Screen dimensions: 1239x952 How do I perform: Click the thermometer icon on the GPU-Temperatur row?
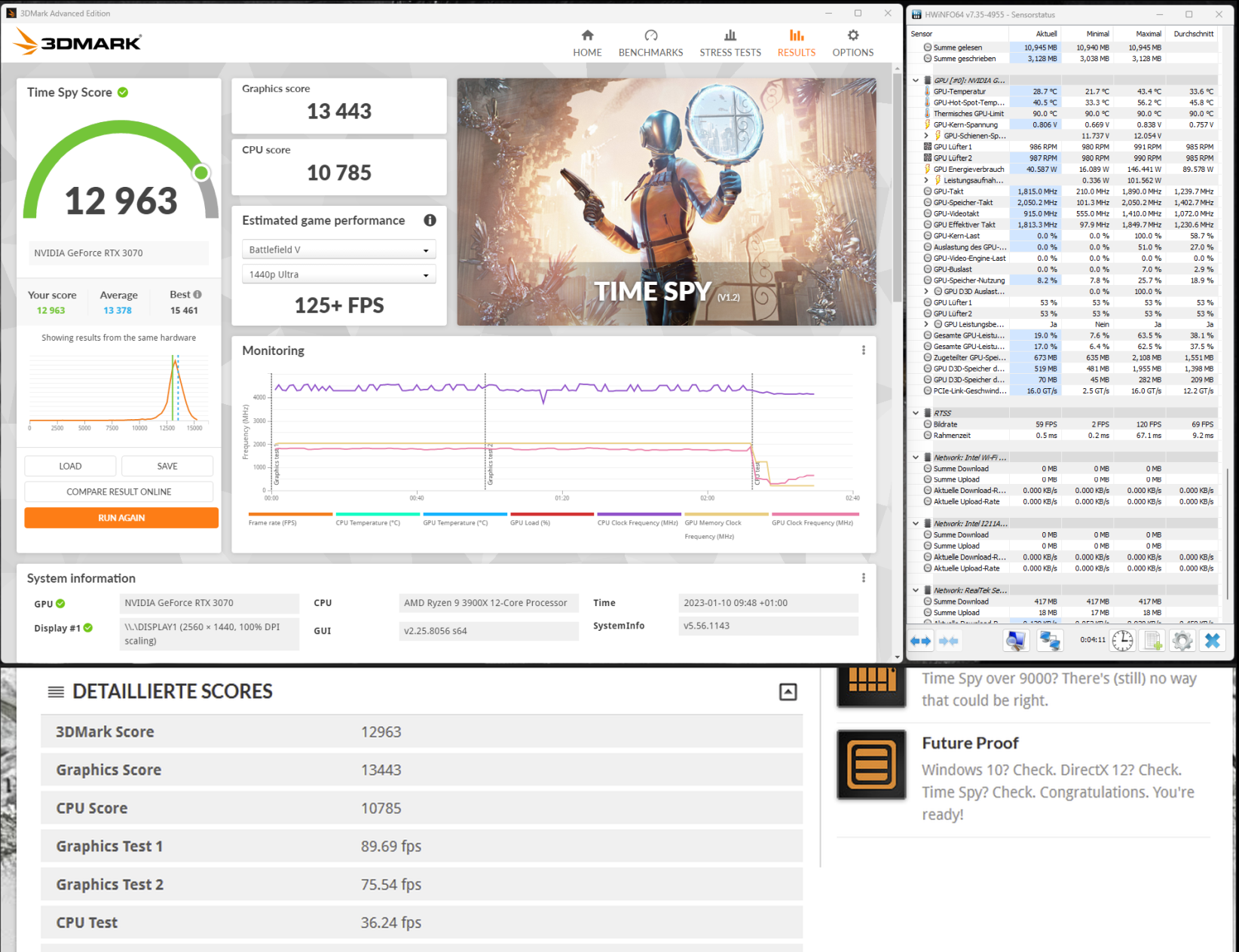tap(928, 91)
